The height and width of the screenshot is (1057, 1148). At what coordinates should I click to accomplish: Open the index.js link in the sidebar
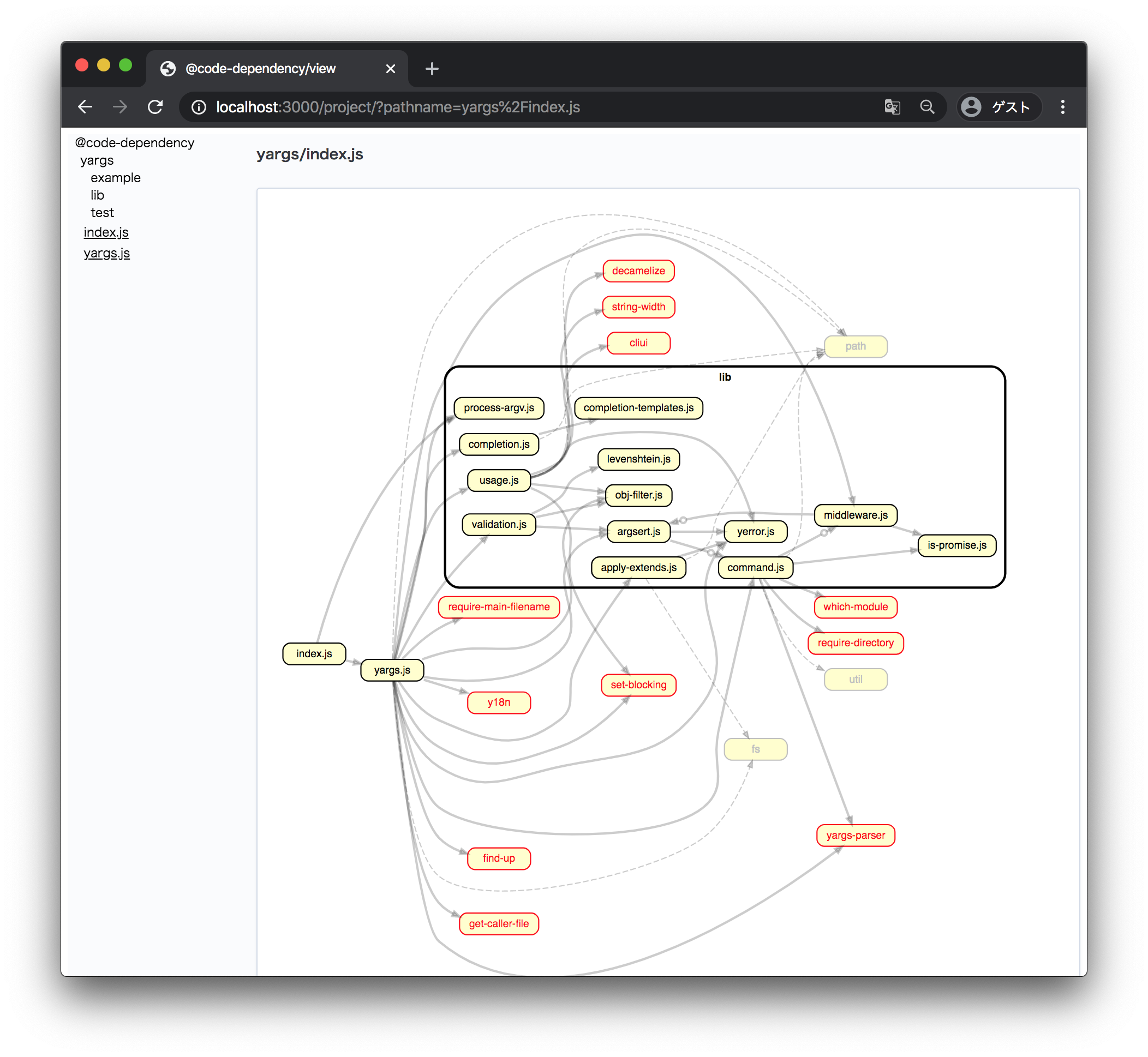[x=106, y=232]
